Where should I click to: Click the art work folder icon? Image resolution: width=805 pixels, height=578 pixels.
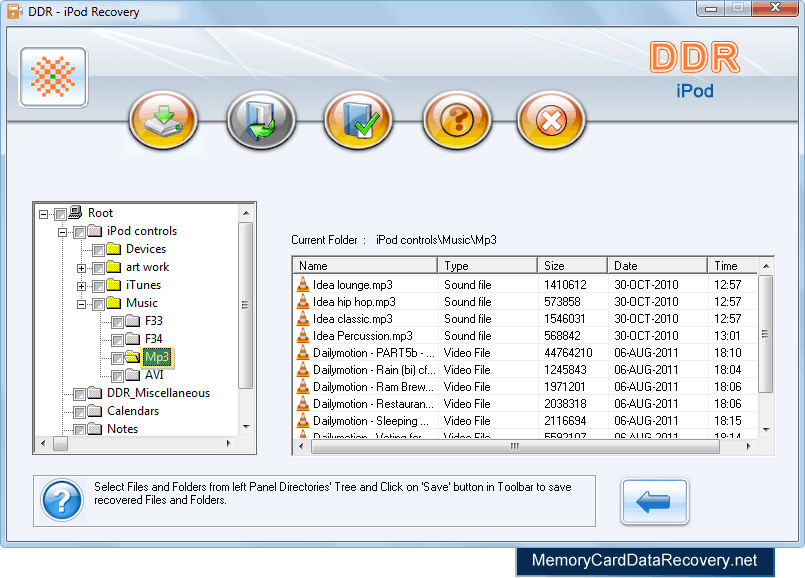coord(113,267)
